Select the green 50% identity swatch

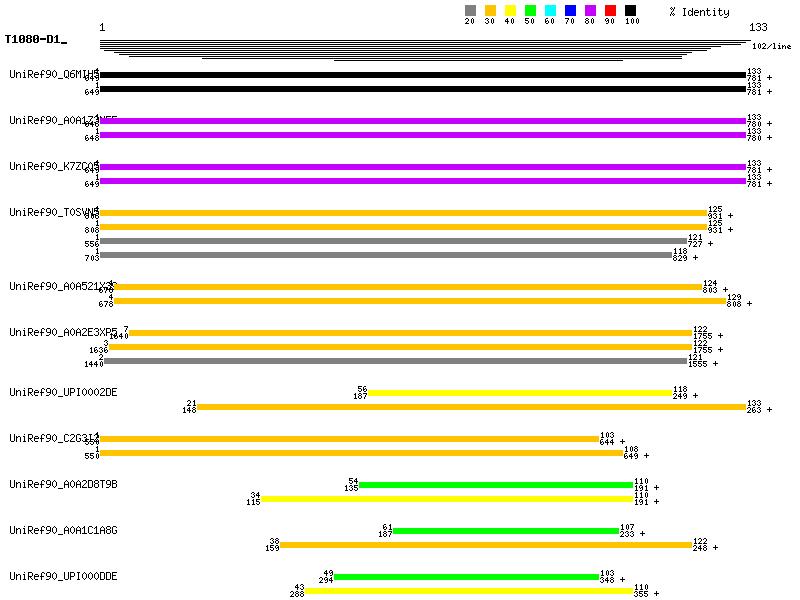tap(530, 11)
